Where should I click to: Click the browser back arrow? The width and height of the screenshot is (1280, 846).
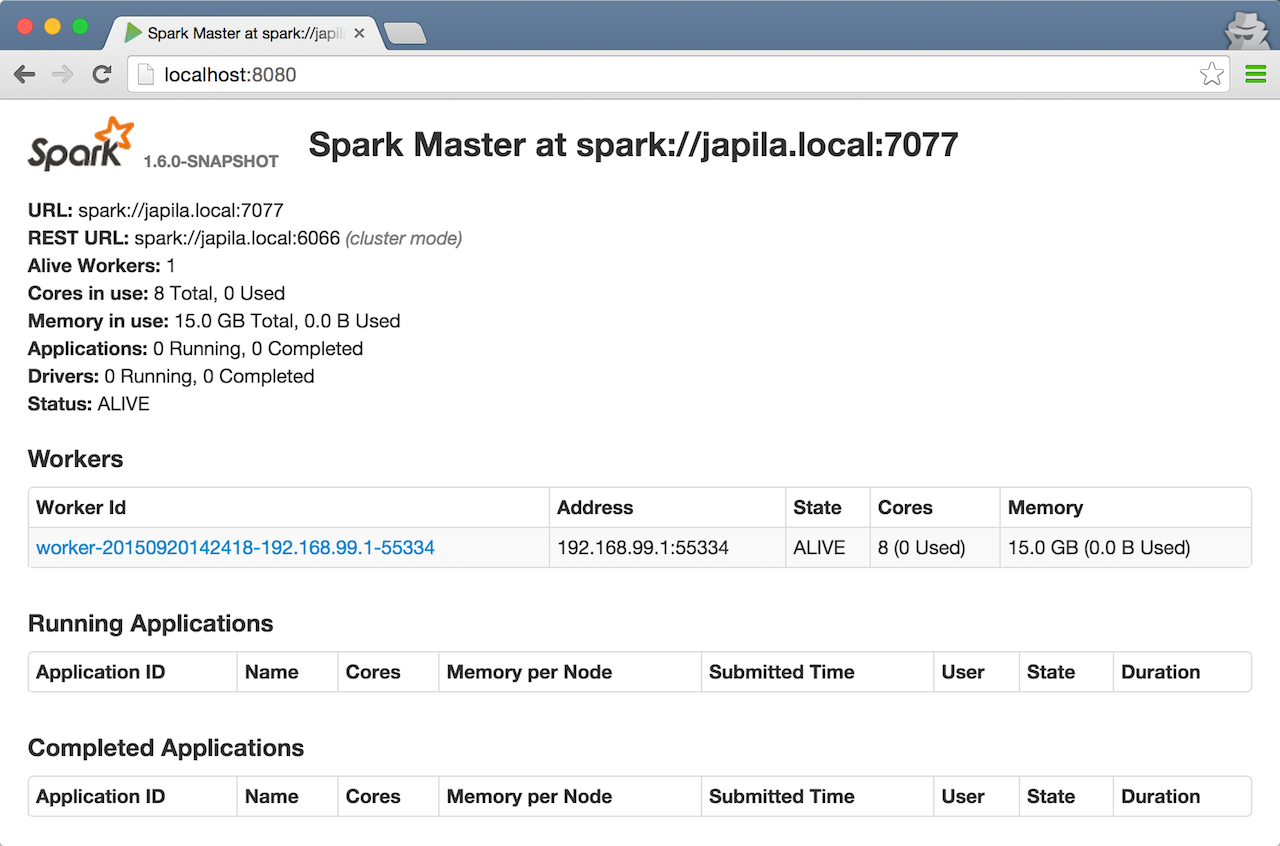pos(25,75)
